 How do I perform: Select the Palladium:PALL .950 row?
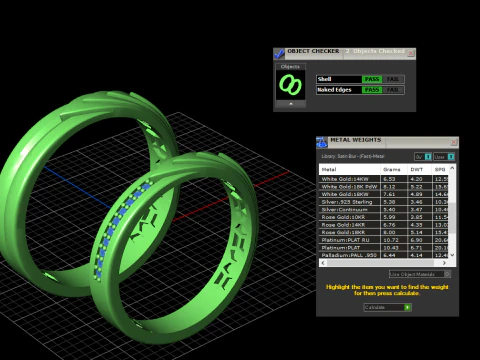(384, 255)
